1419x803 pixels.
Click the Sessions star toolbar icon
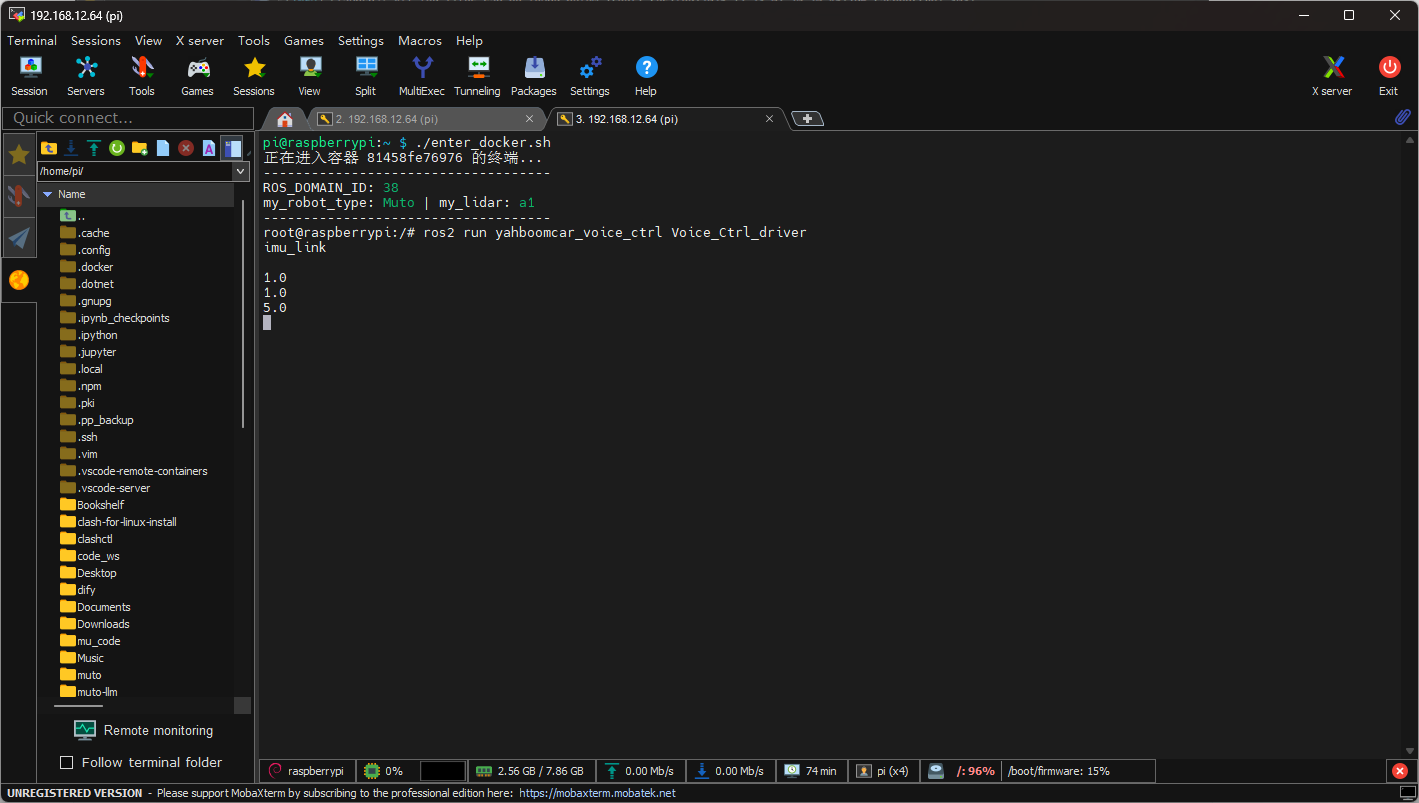pyautogui.click(x=254, y=76)
